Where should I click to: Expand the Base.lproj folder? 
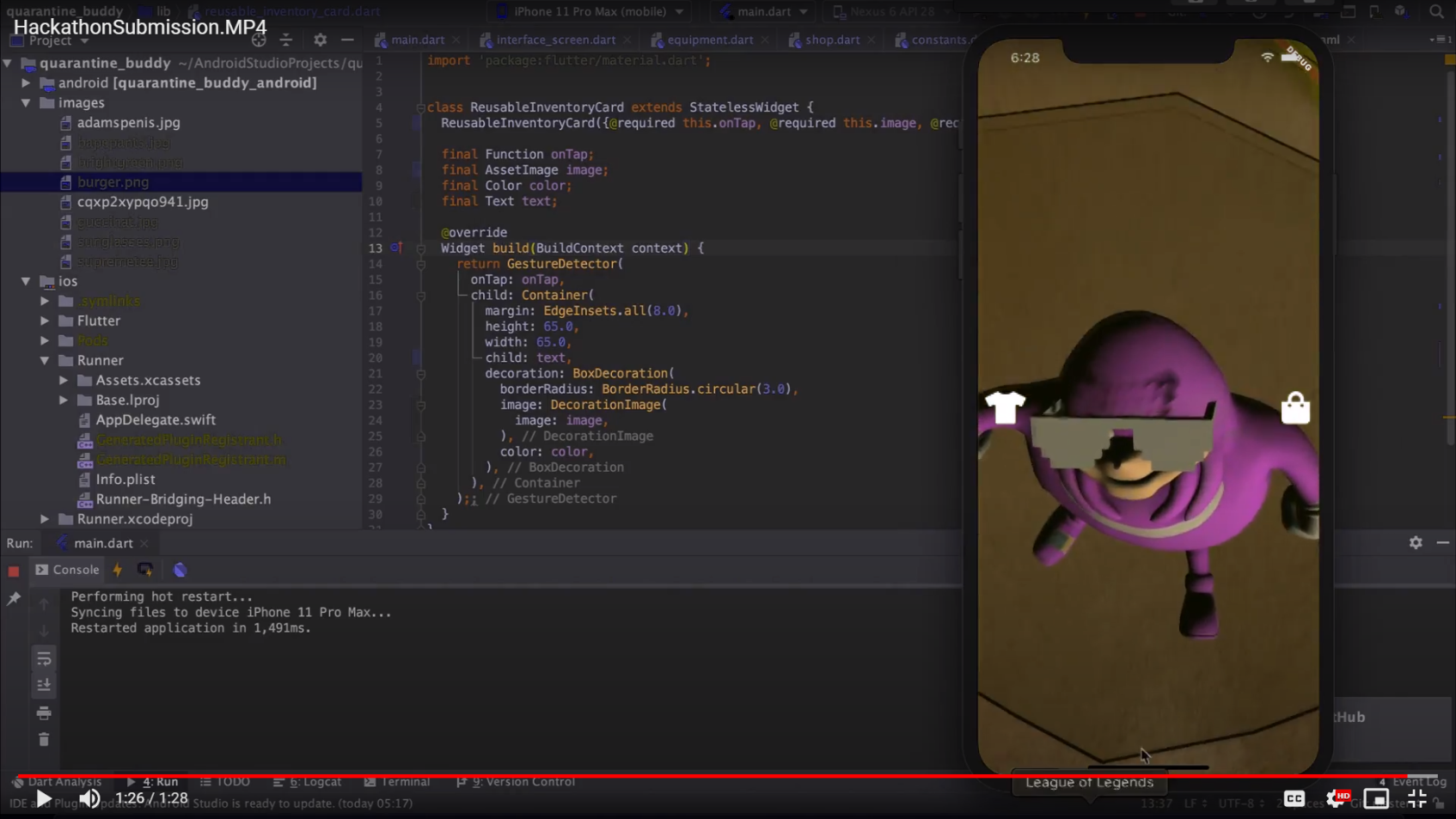(x=64, y=400)
